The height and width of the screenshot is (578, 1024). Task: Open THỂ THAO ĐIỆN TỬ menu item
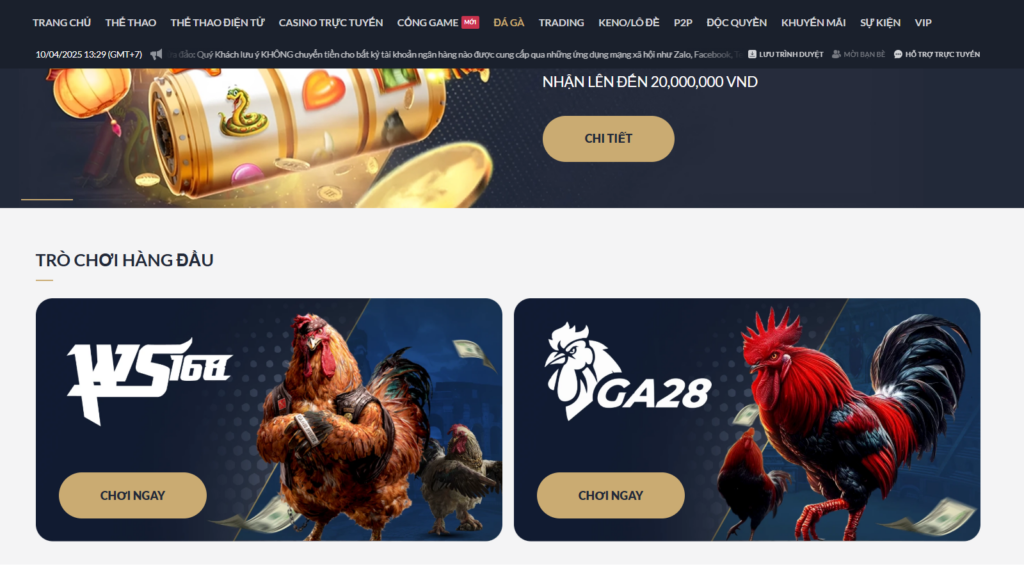point(217,23)
